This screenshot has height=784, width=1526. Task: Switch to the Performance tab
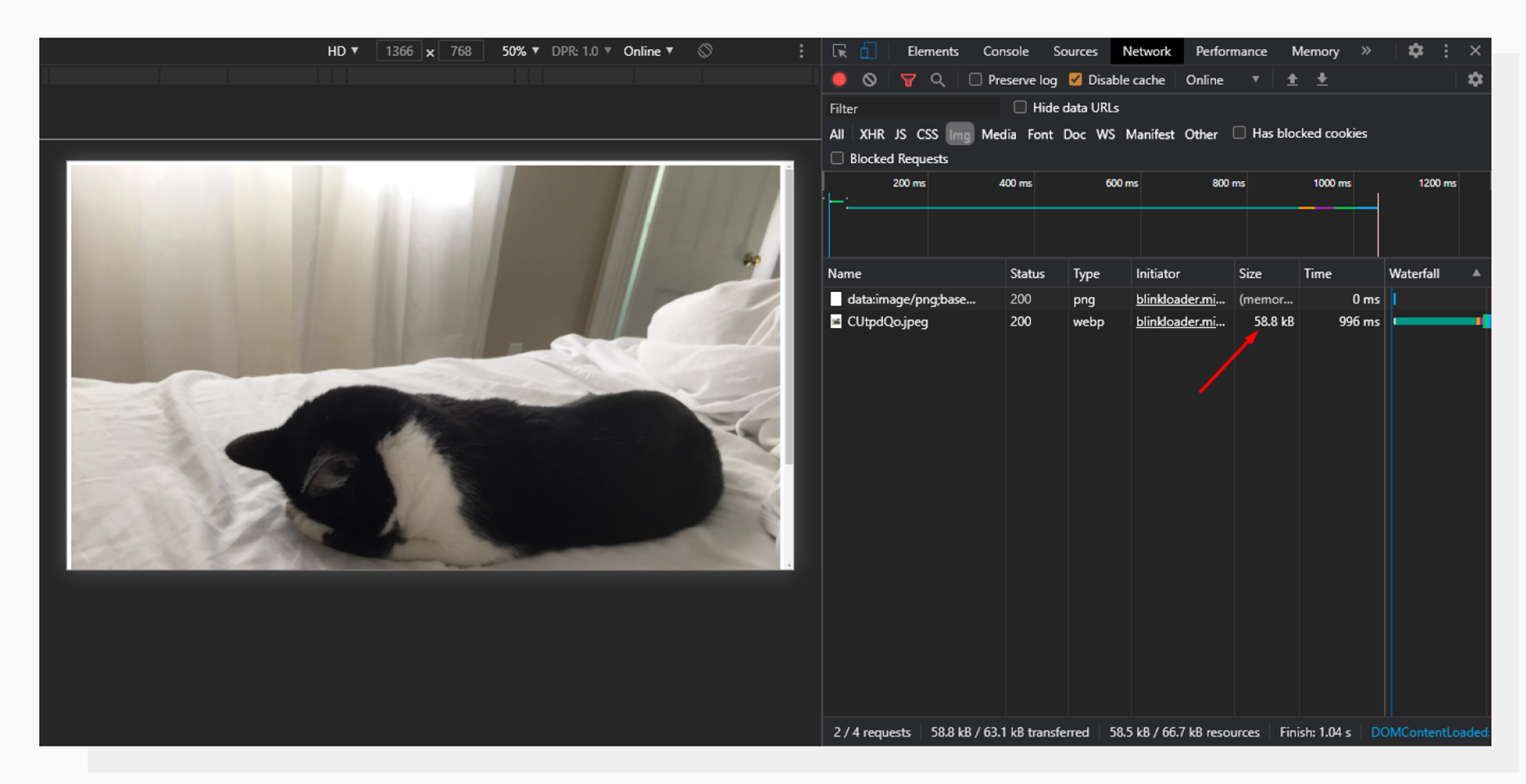(x=1231, y=51)
